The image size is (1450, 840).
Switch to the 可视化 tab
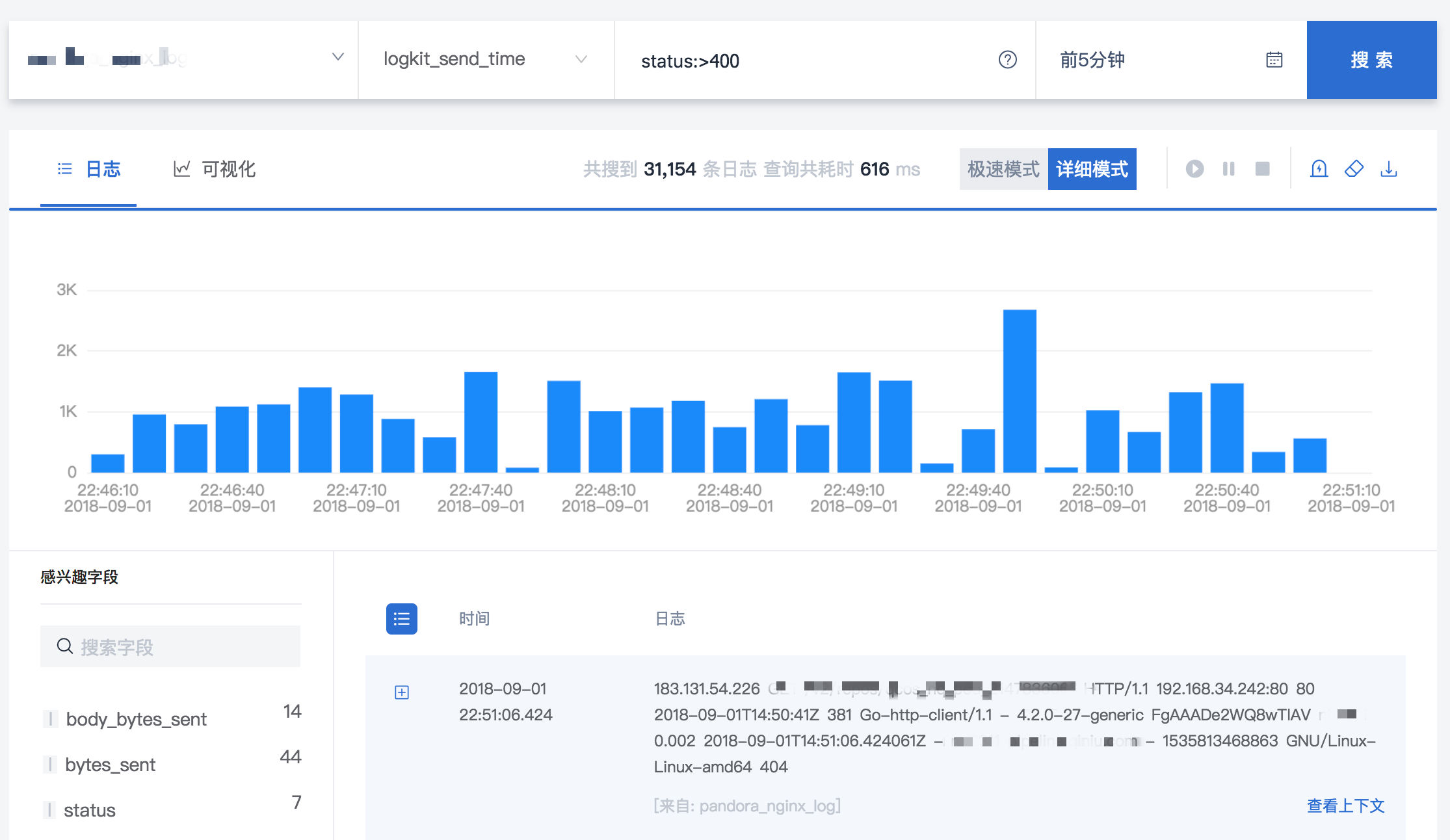pyautogui.click(x=215, y=169)
